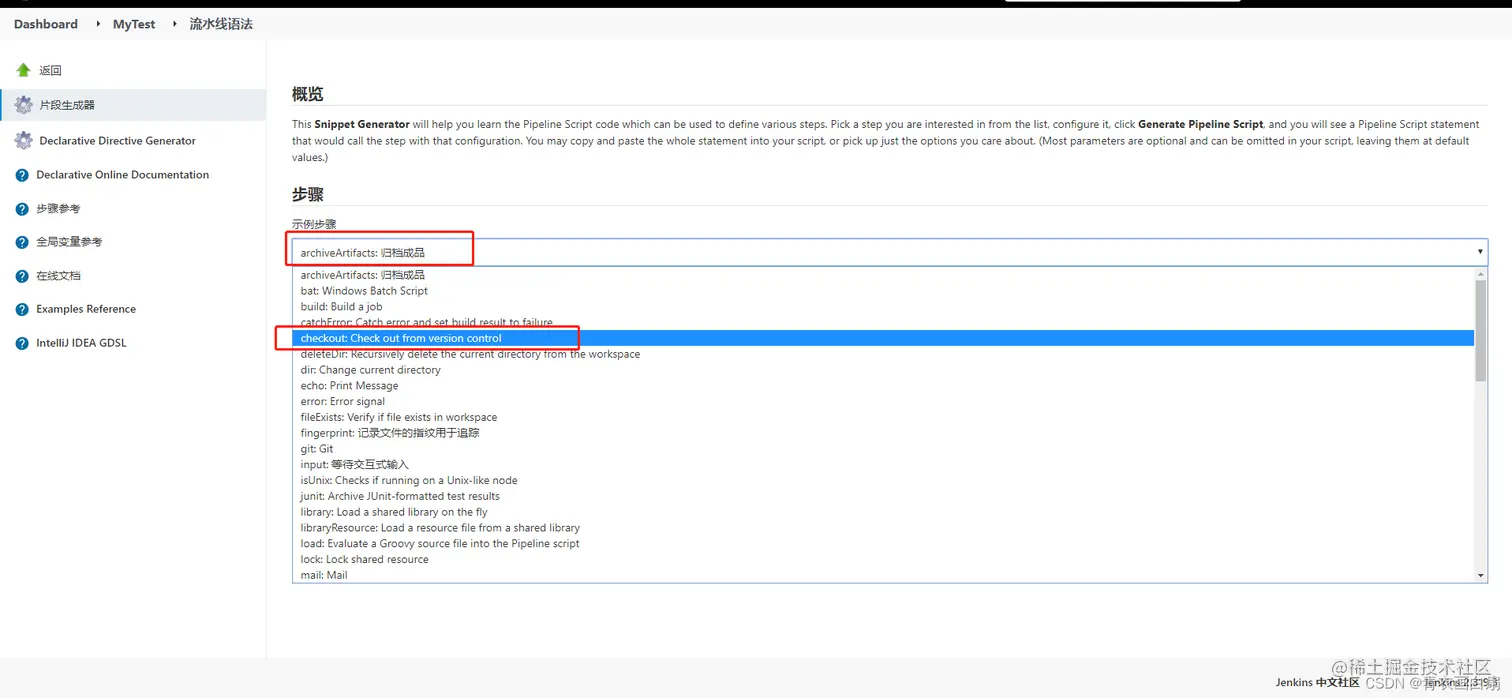Expand the arrow after Dashboard breadcrumb

98,23
